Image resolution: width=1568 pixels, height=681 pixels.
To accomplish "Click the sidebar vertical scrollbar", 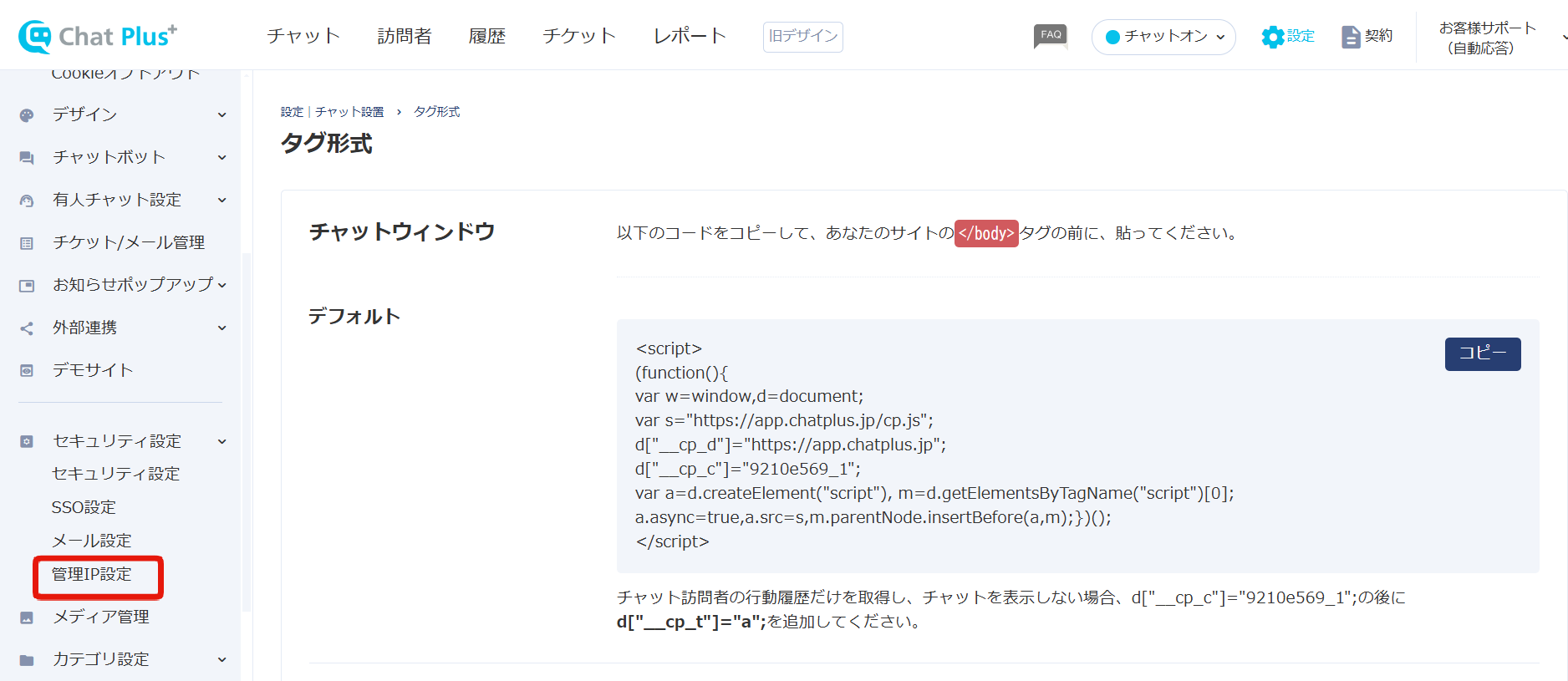I will point(247,430).
